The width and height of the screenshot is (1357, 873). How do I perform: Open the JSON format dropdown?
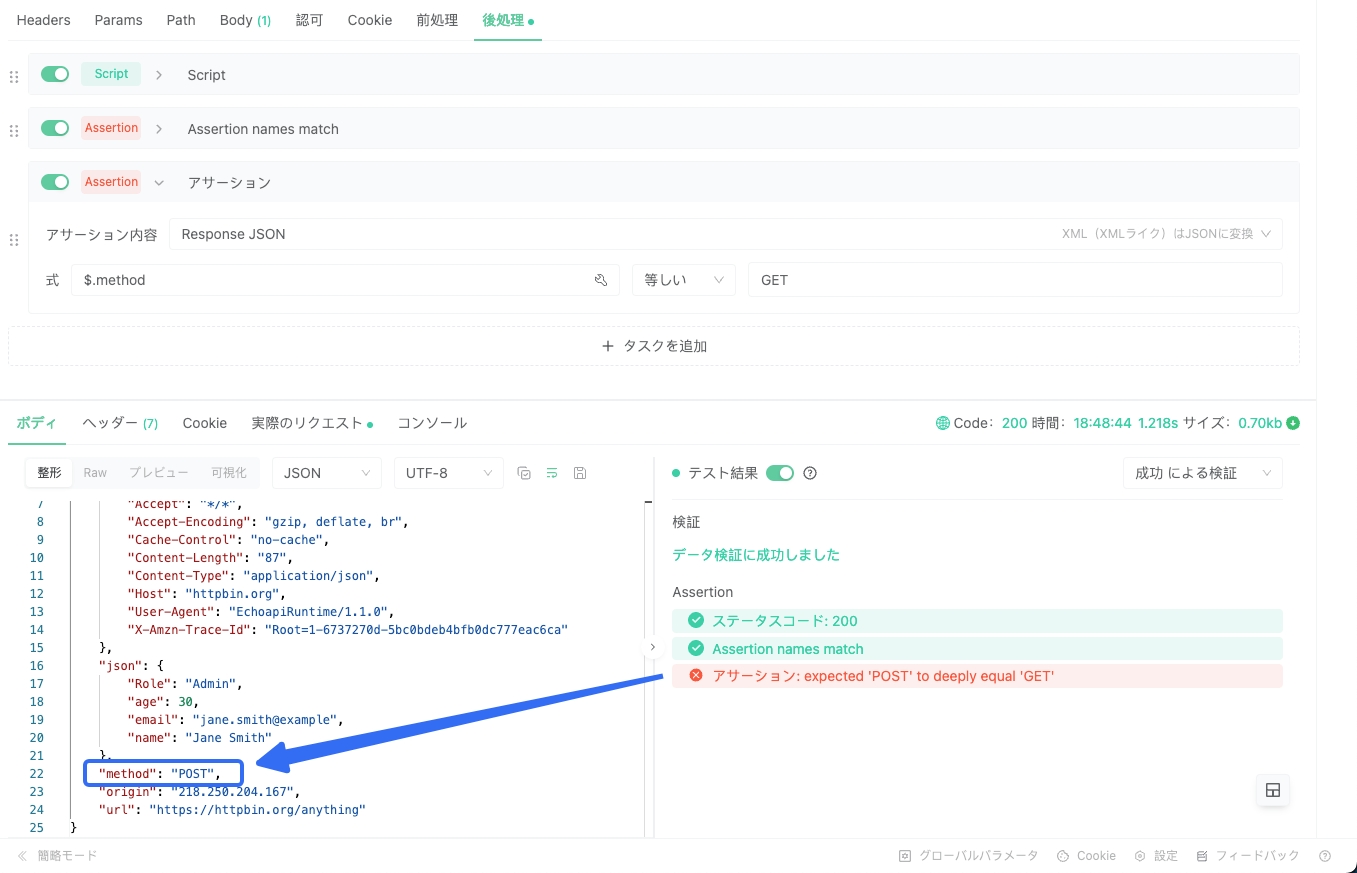(x=327, y=473)
